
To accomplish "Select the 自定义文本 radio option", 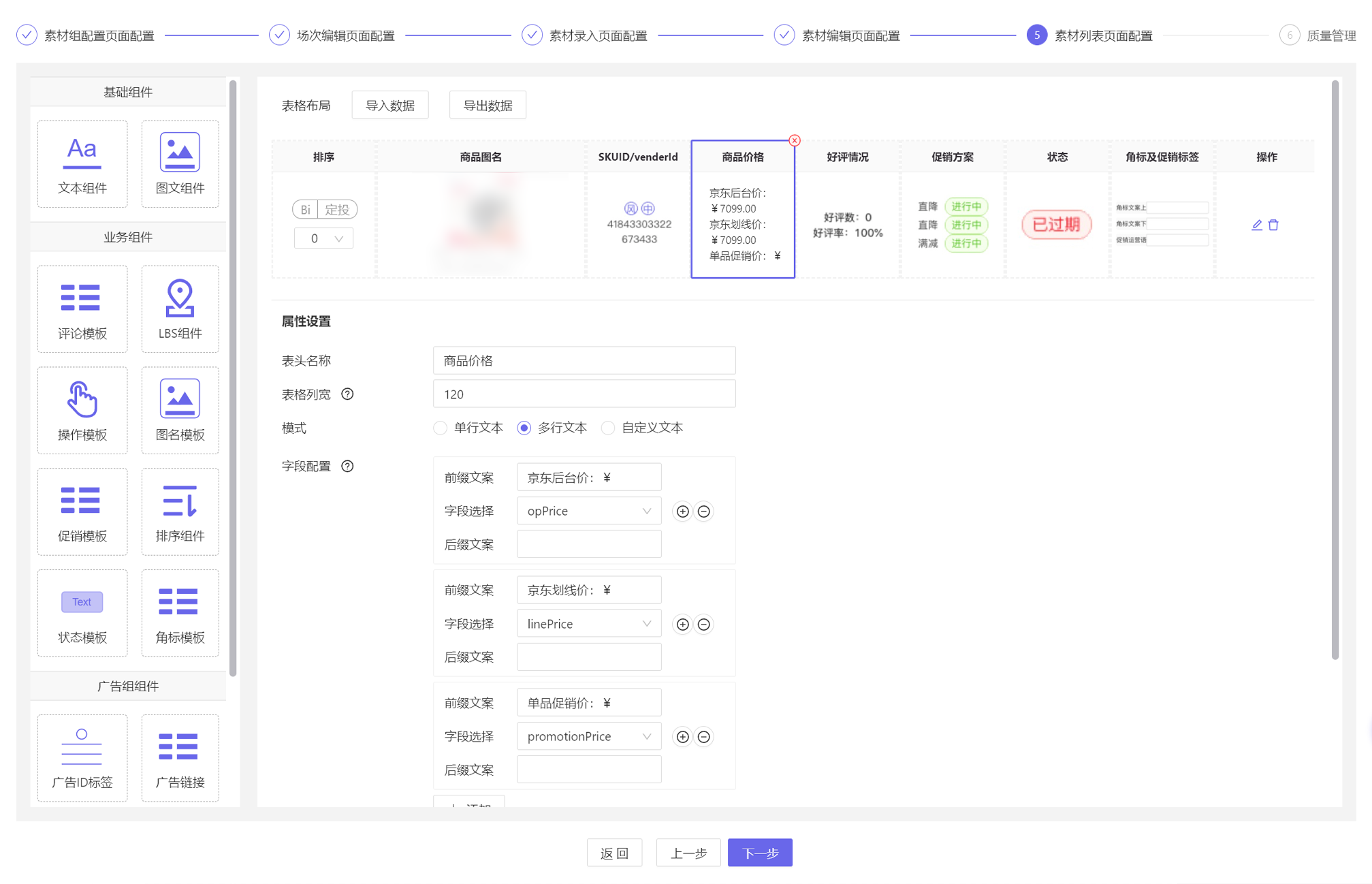I will (x=608, y=428).
